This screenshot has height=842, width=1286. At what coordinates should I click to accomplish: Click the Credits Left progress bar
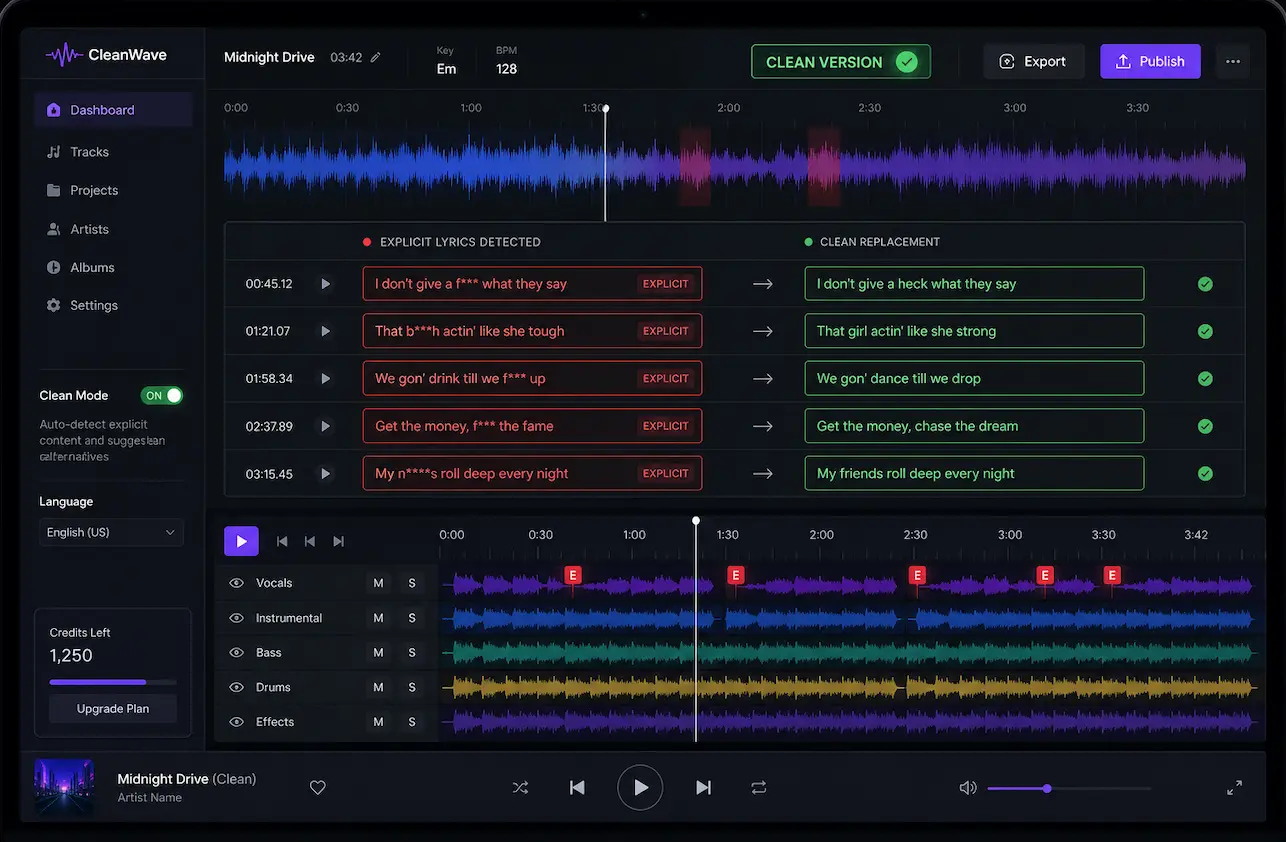coord(113,682)
